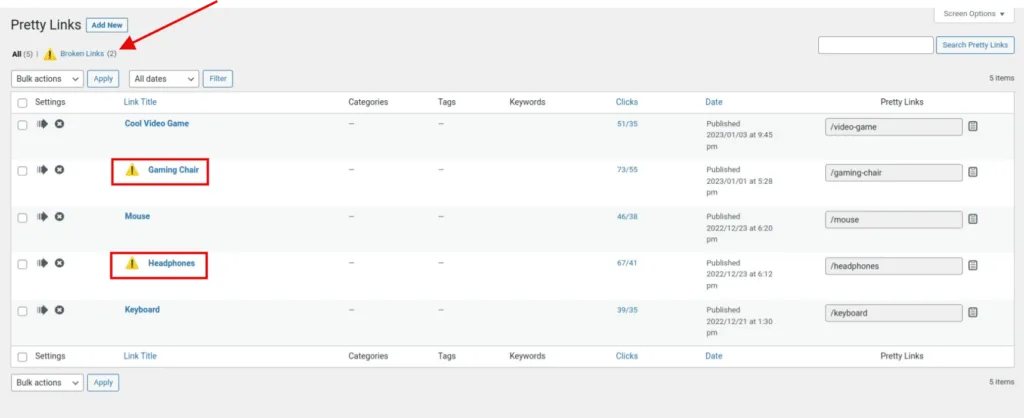The image size is (1024, 418).
Task: Click the Filter button
Action: [217, 78]
